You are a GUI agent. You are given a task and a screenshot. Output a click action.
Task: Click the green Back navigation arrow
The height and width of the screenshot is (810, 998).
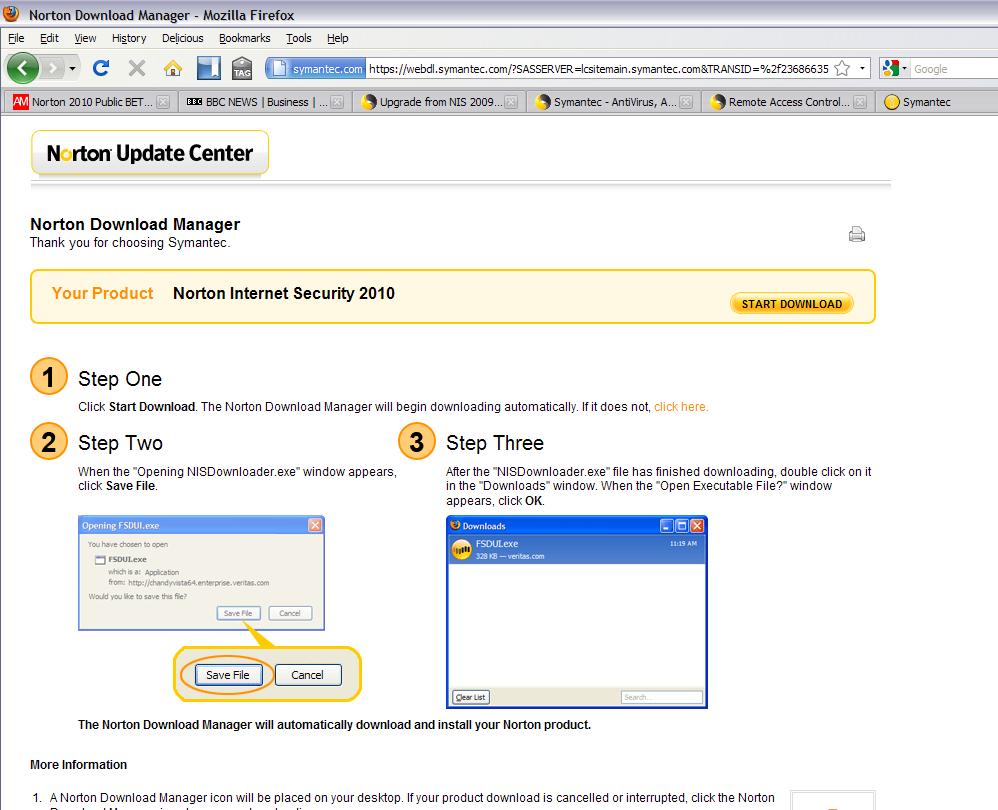(x=23, y=67)
